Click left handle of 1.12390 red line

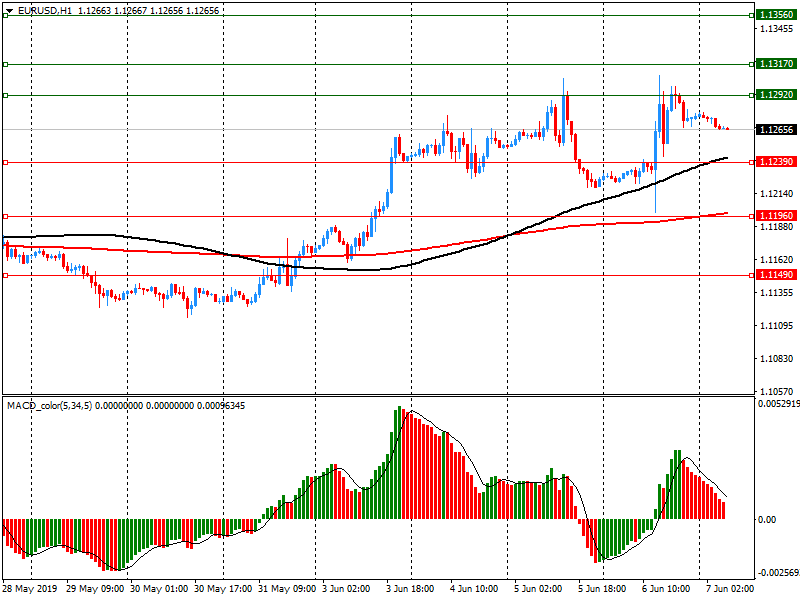point(6,162)
